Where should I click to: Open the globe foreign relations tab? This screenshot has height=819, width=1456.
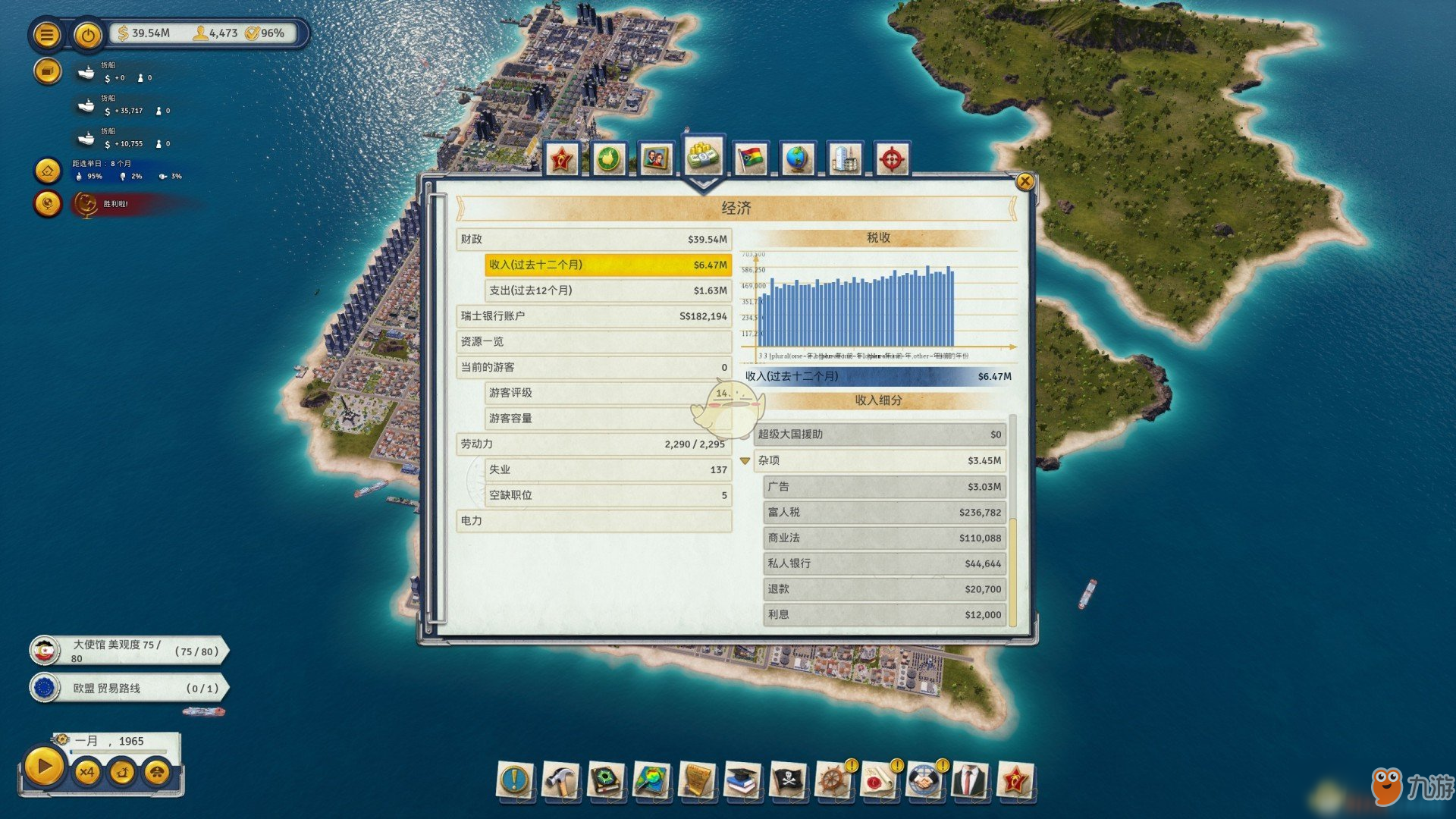point(798,159)
